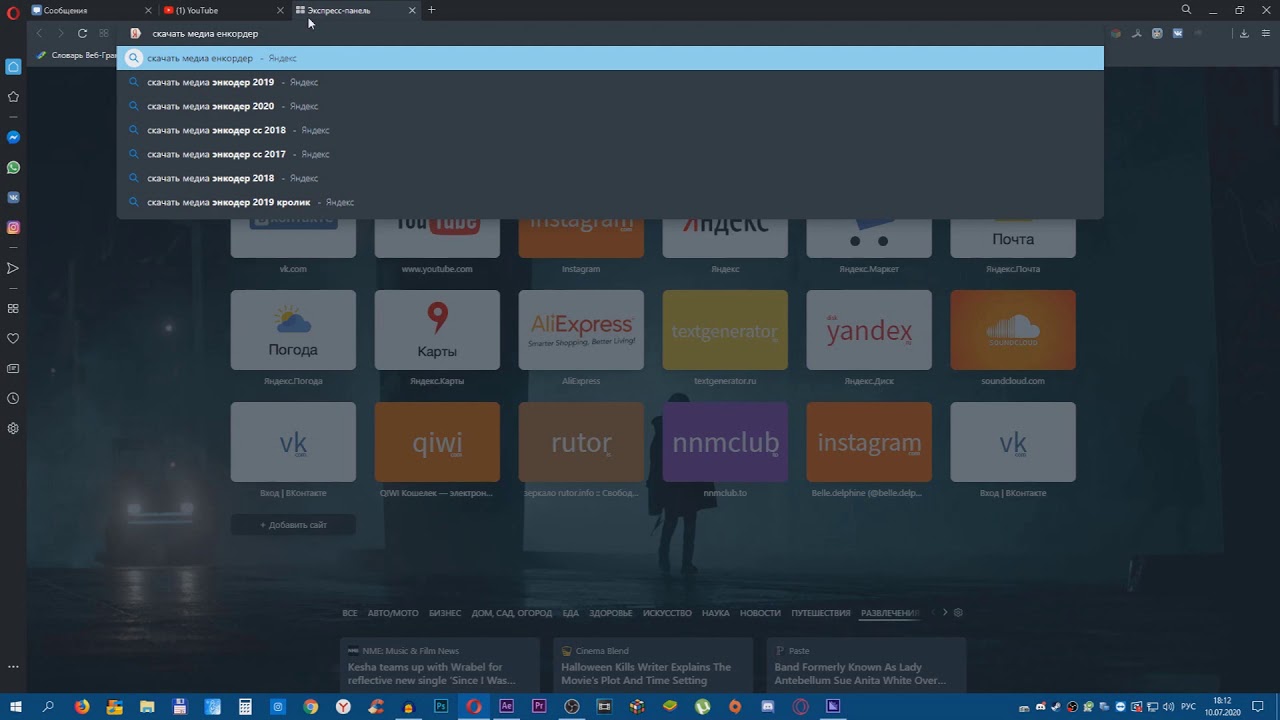Open the My Flow arrow sidebar icon

click(13, 268)
